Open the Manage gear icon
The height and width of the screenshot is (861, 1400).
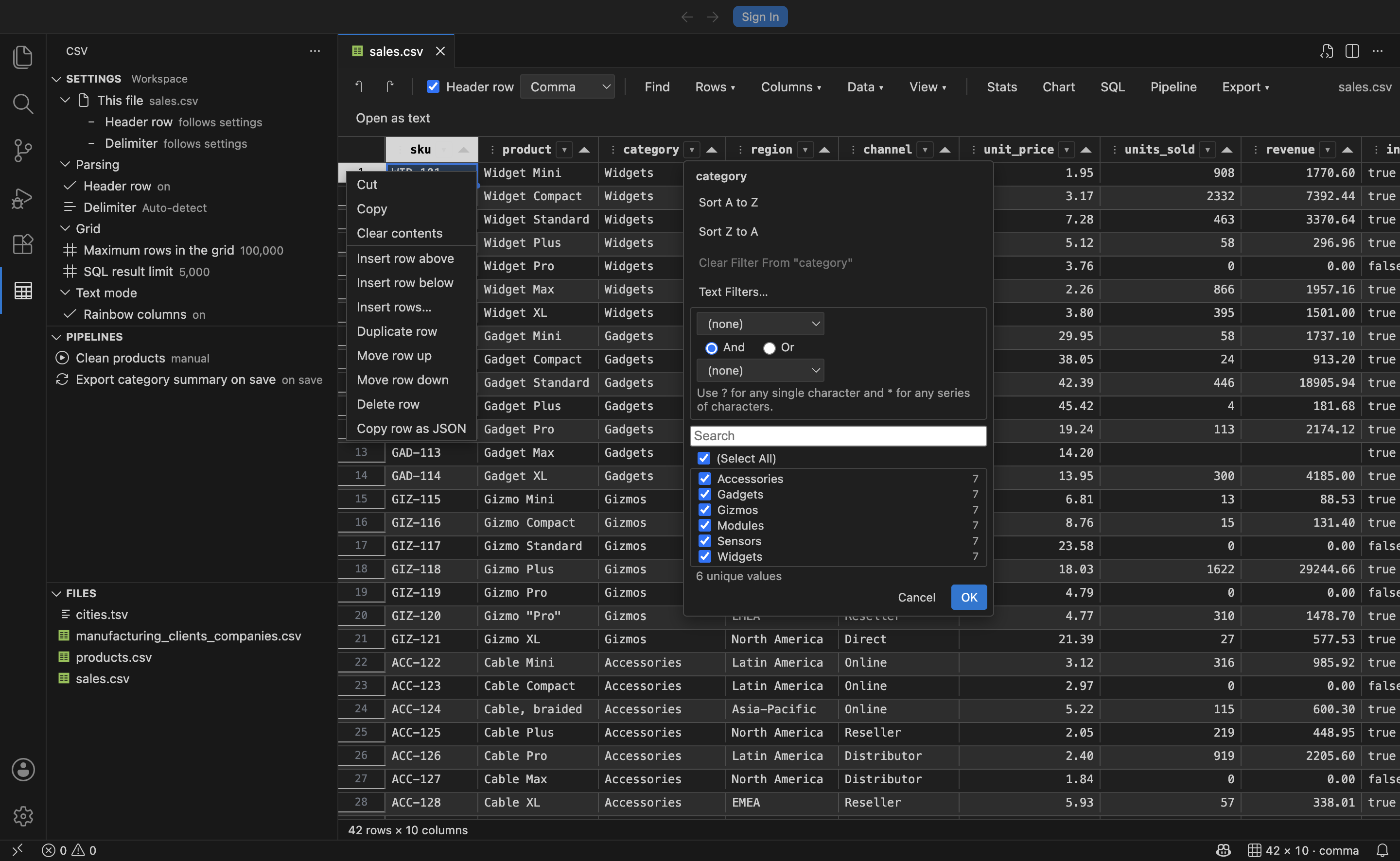[x=23, y=817]
